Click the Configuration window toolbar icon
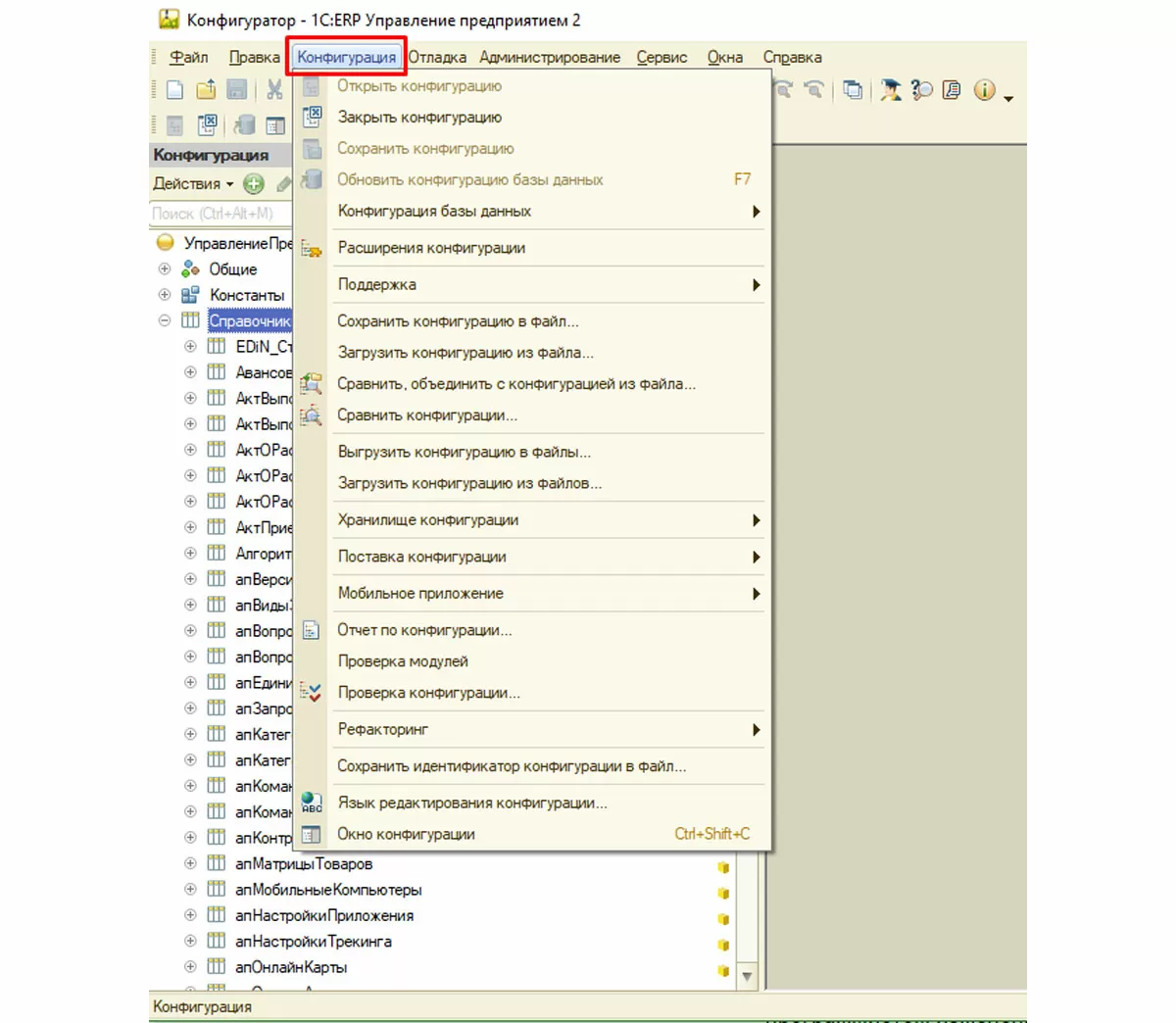This screenshot has height=1023, width=1176. tap(275, 124)
